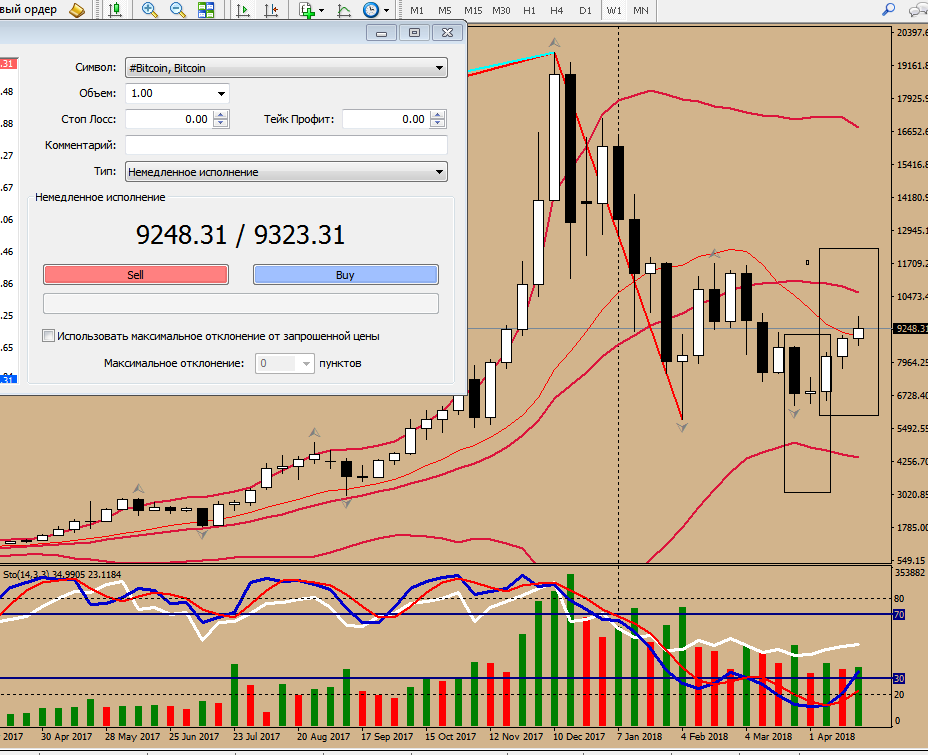Toggle the chart shift icon

[x=271, y=10]
